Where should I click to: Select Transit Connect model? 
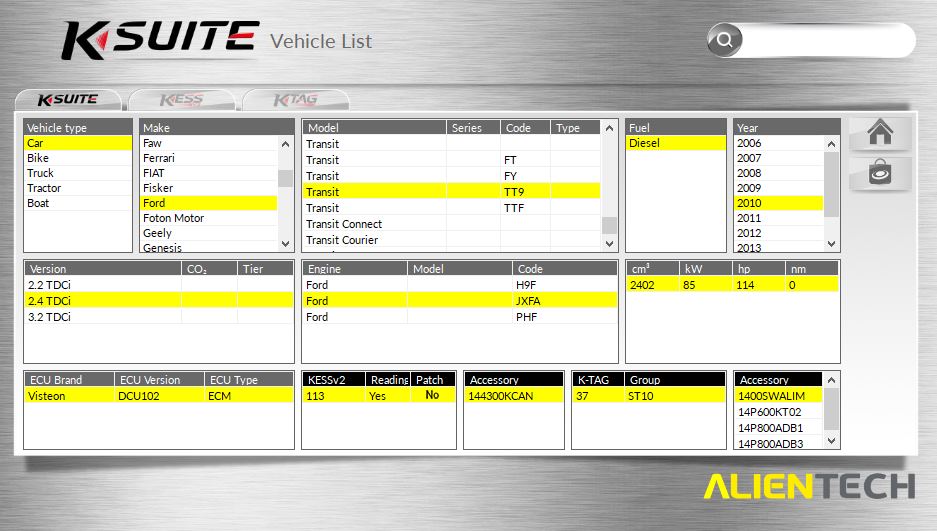click(451, 223)
